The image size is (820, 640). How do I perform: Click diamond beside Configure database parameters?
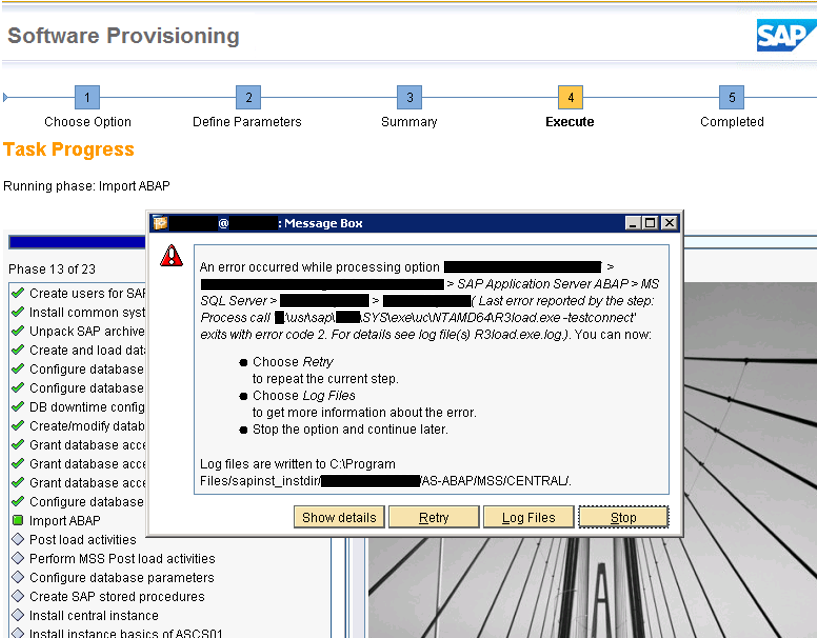click(18, 577)
